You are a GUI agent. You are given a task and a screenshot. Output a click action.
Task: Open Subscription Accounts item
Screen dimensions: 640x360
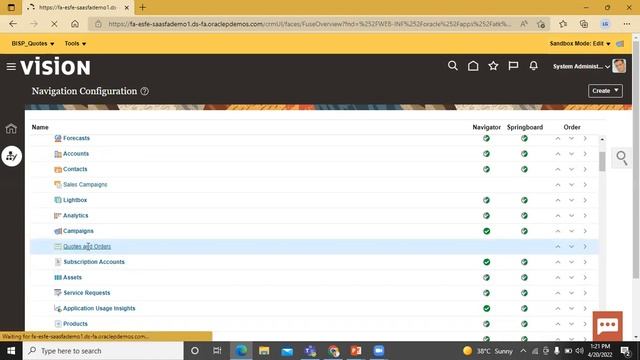pyautogui.click(x=94, y=262)
